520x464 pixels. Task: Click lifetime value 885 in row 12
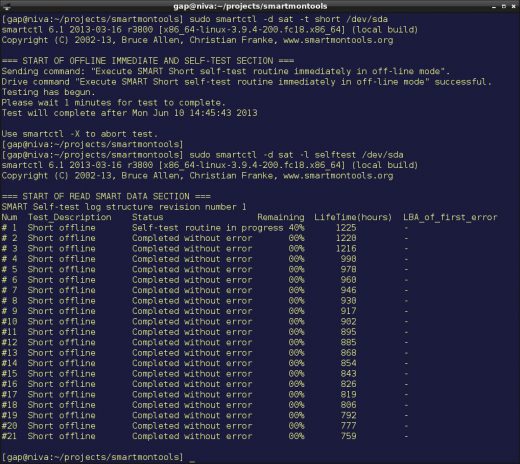348,342
